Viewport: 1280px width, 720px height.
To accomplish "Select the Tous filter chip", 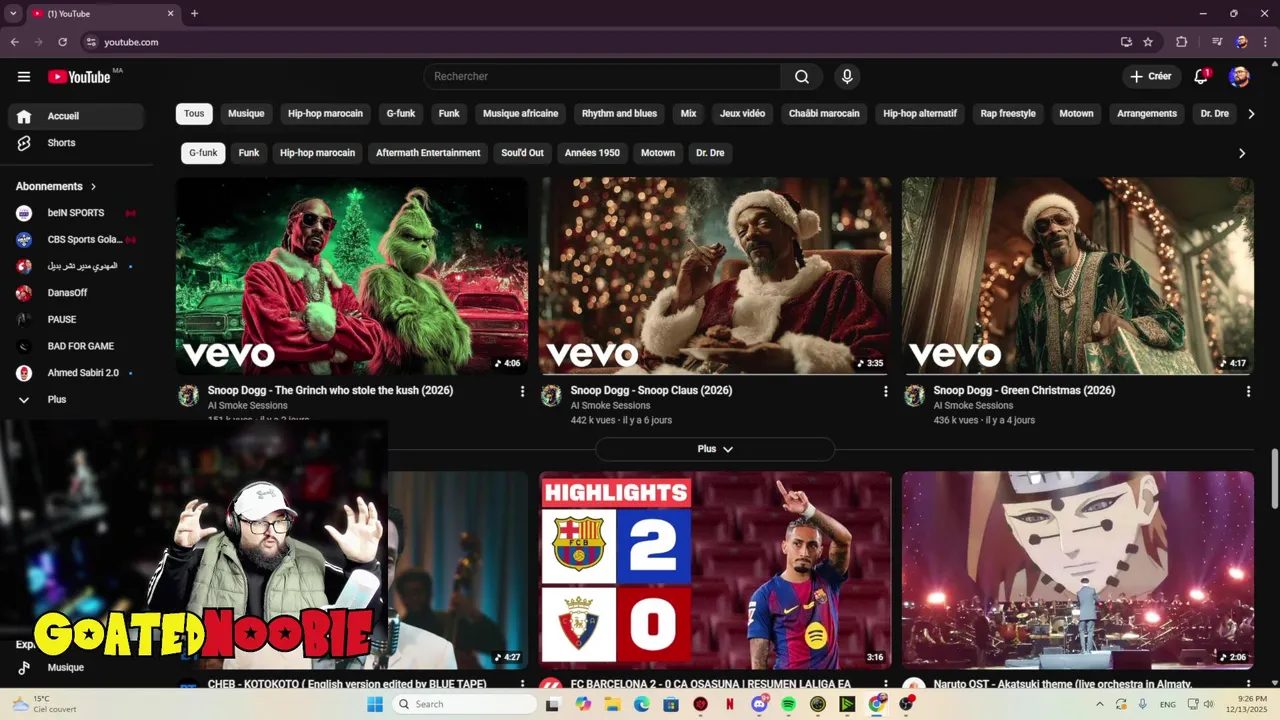I will click(194, 114).
